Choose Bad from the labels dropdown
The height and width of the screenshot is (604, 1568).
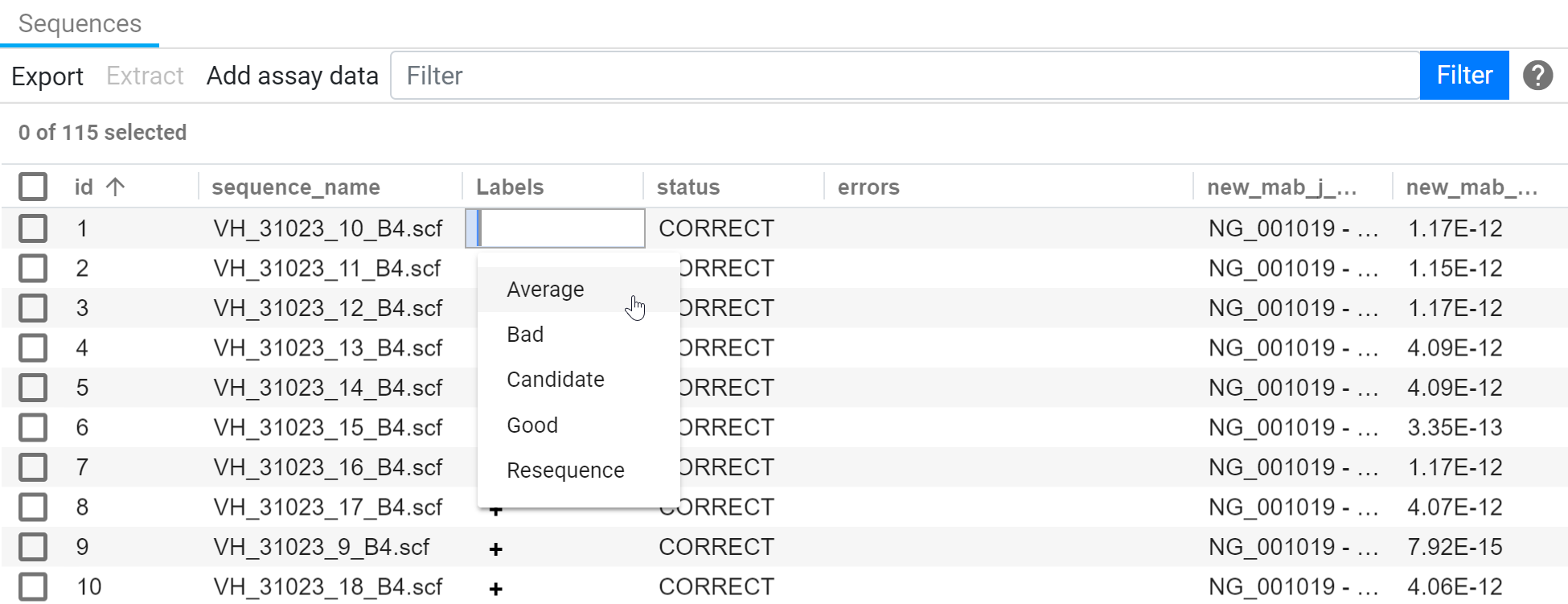pos(578,335)
